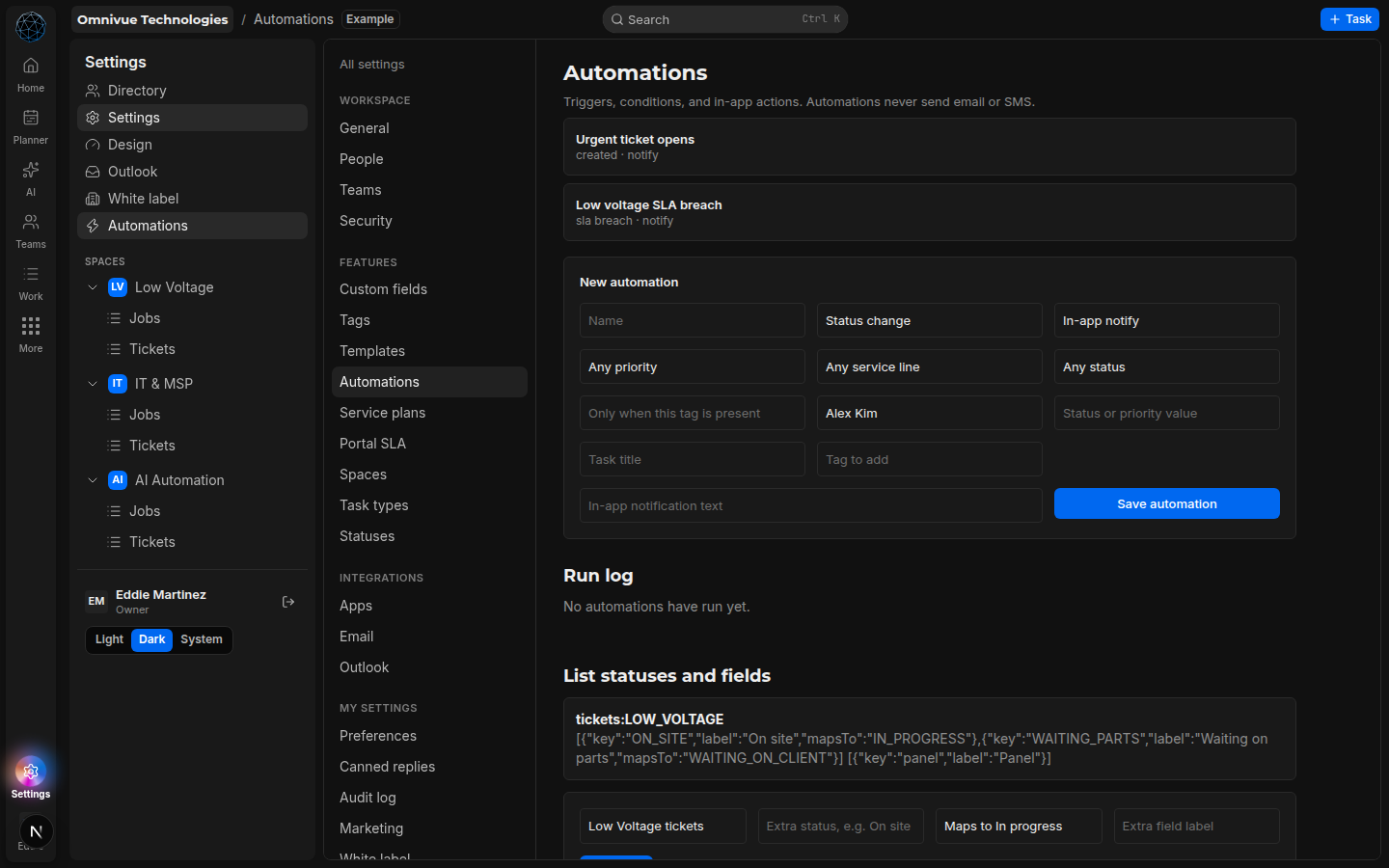
Task: Collapse the IT & MSP space
Action: [93, 384]
